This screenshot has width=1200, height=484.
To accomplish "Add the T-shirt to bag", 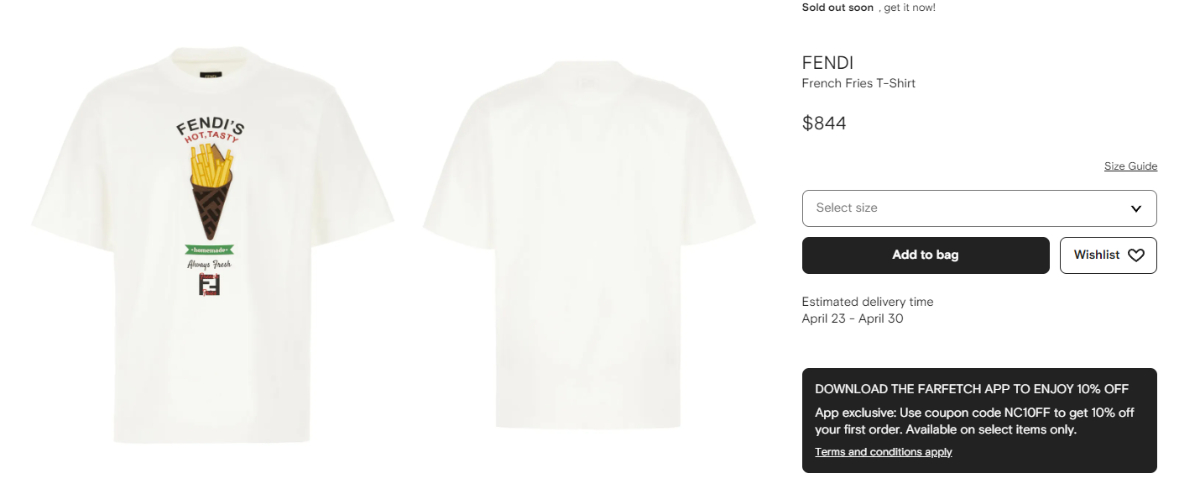I will tap(925, 255).
